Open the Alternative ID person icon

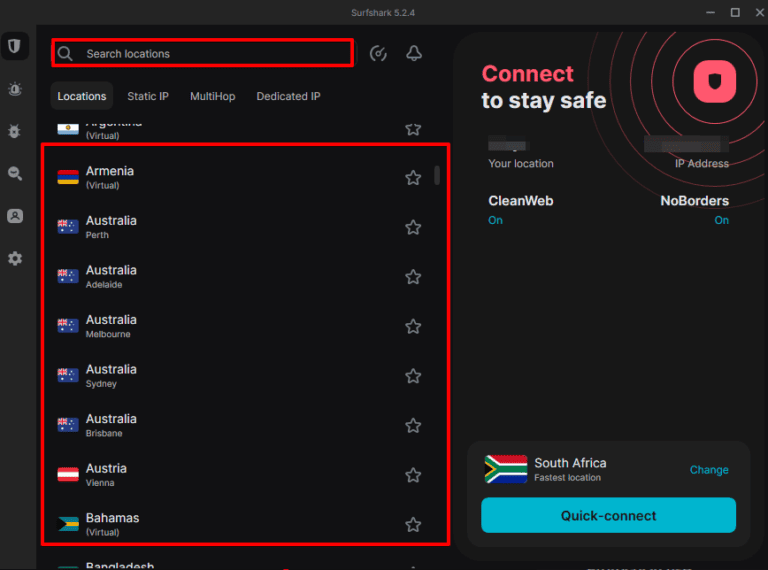tap(15, 216)
